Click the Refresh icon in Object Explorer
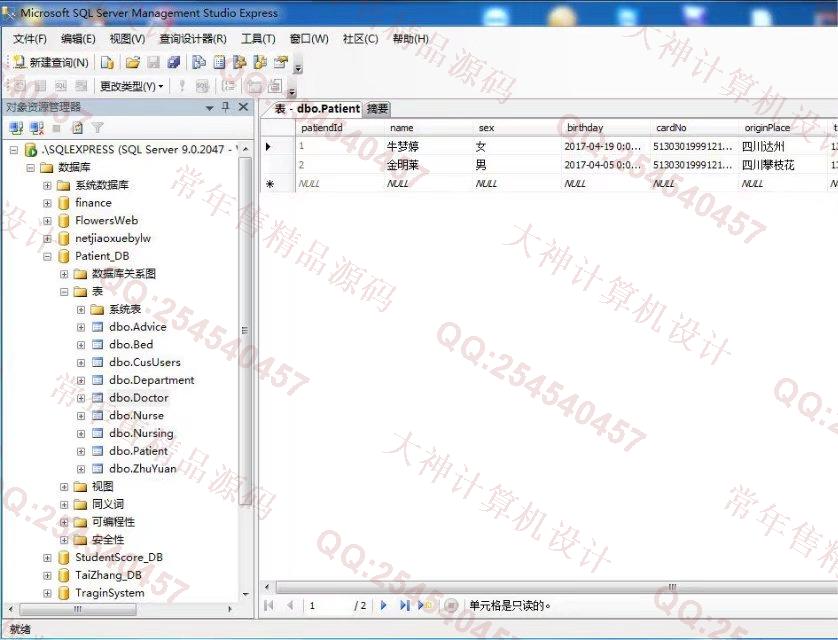838x640 pixels. (x=77, y=128)
